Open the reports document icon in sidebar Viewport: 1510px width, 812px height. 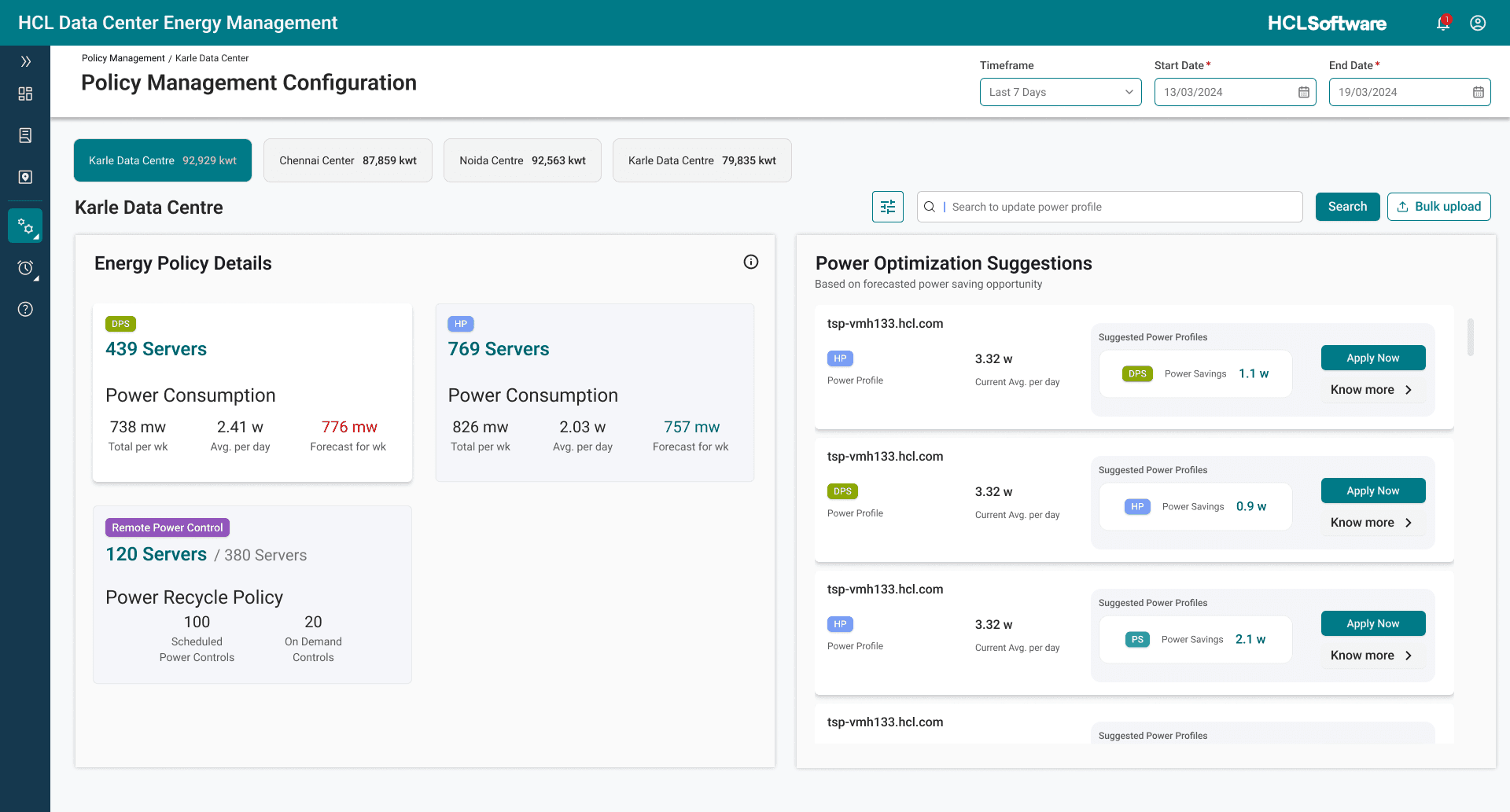click(x=25, y=135)
